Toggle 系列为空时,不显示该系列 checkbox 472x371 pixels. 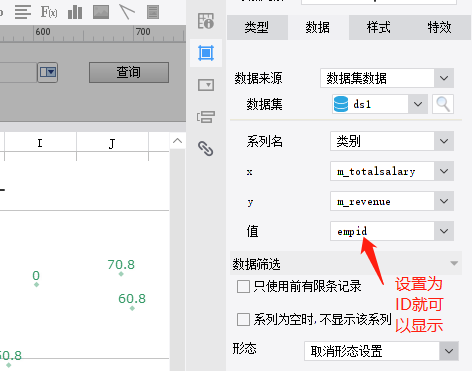[243, 319]
